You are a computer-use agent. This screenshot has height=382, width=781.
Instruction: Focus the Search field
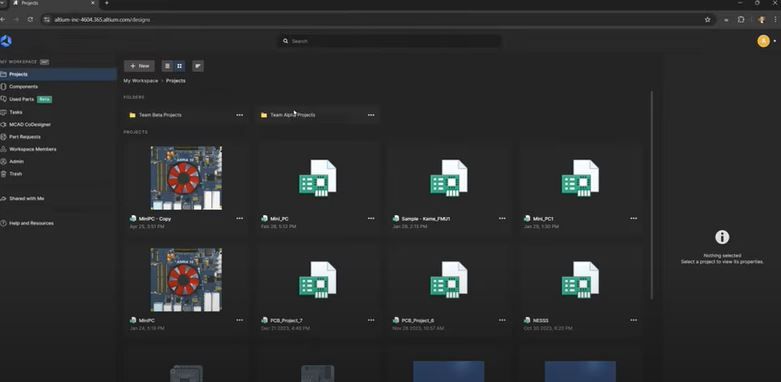tap(390, 41)
